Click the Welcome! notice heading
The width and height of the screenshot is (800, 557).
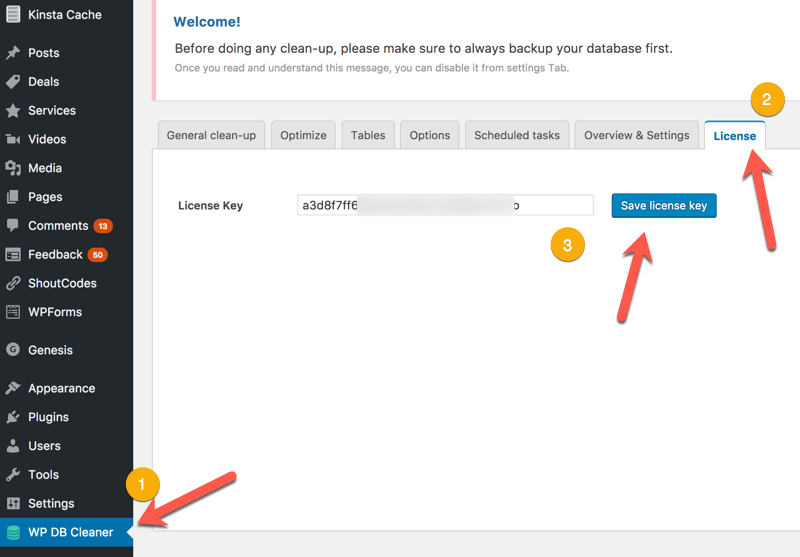(207, 22)
